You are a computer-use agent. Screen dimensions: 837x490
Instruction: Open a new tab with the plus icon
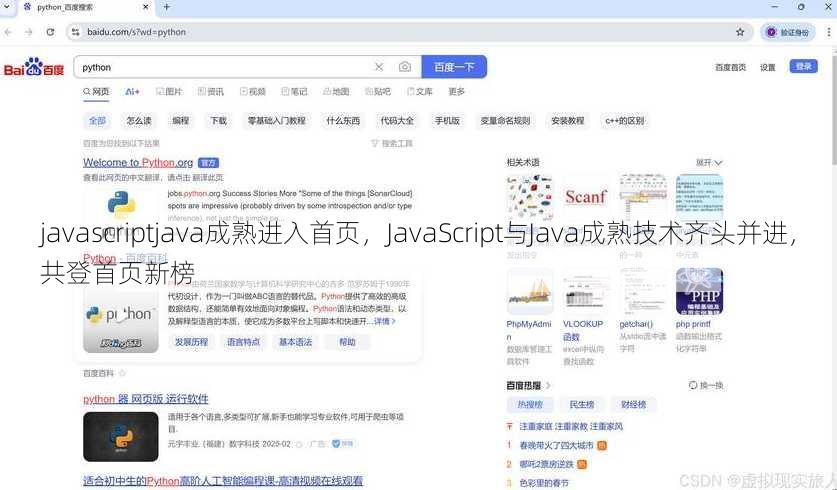click(x=167, y=7)
